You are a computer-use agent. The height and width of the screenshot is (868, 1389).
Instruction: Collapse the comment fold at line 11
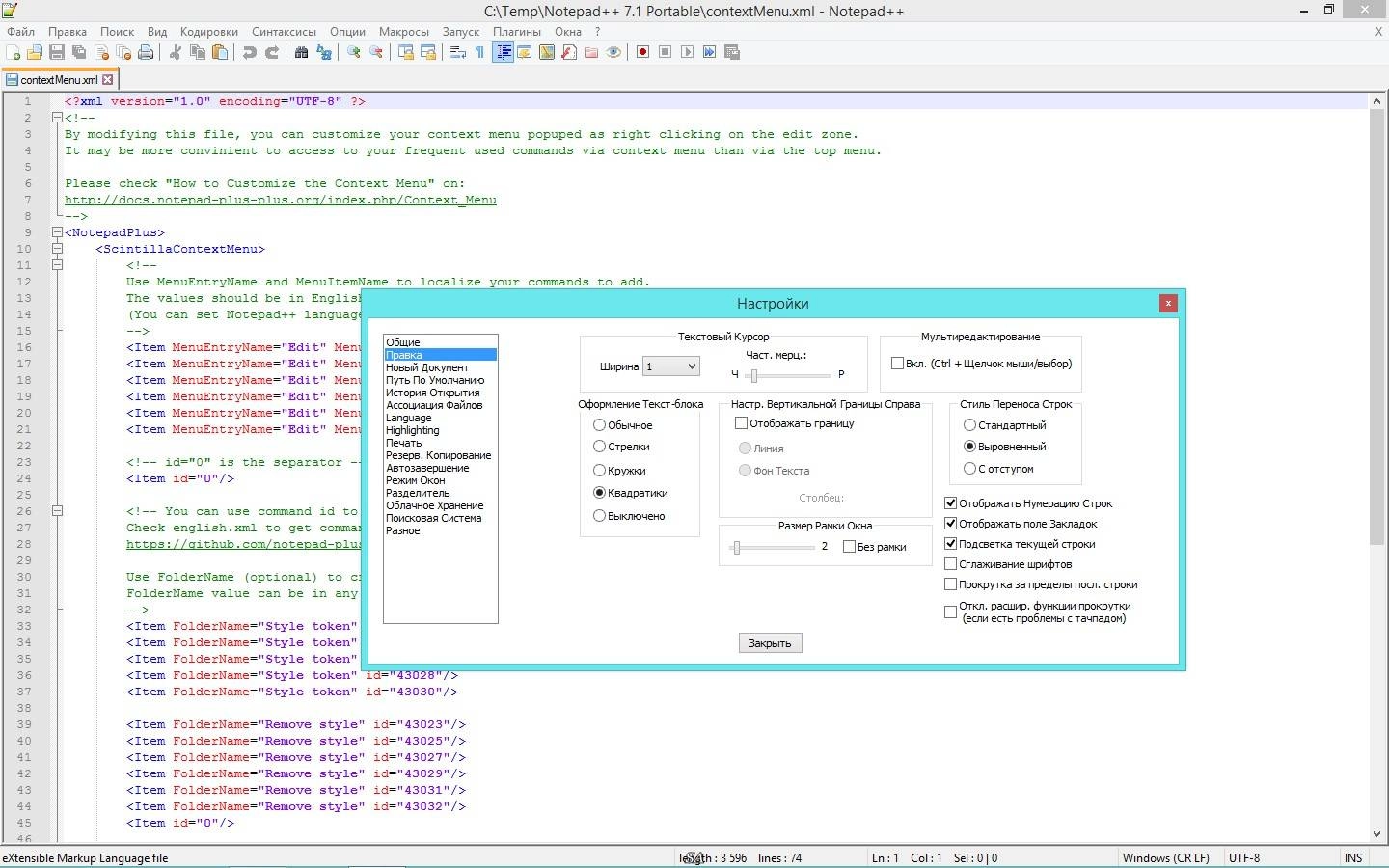[57, 265]
